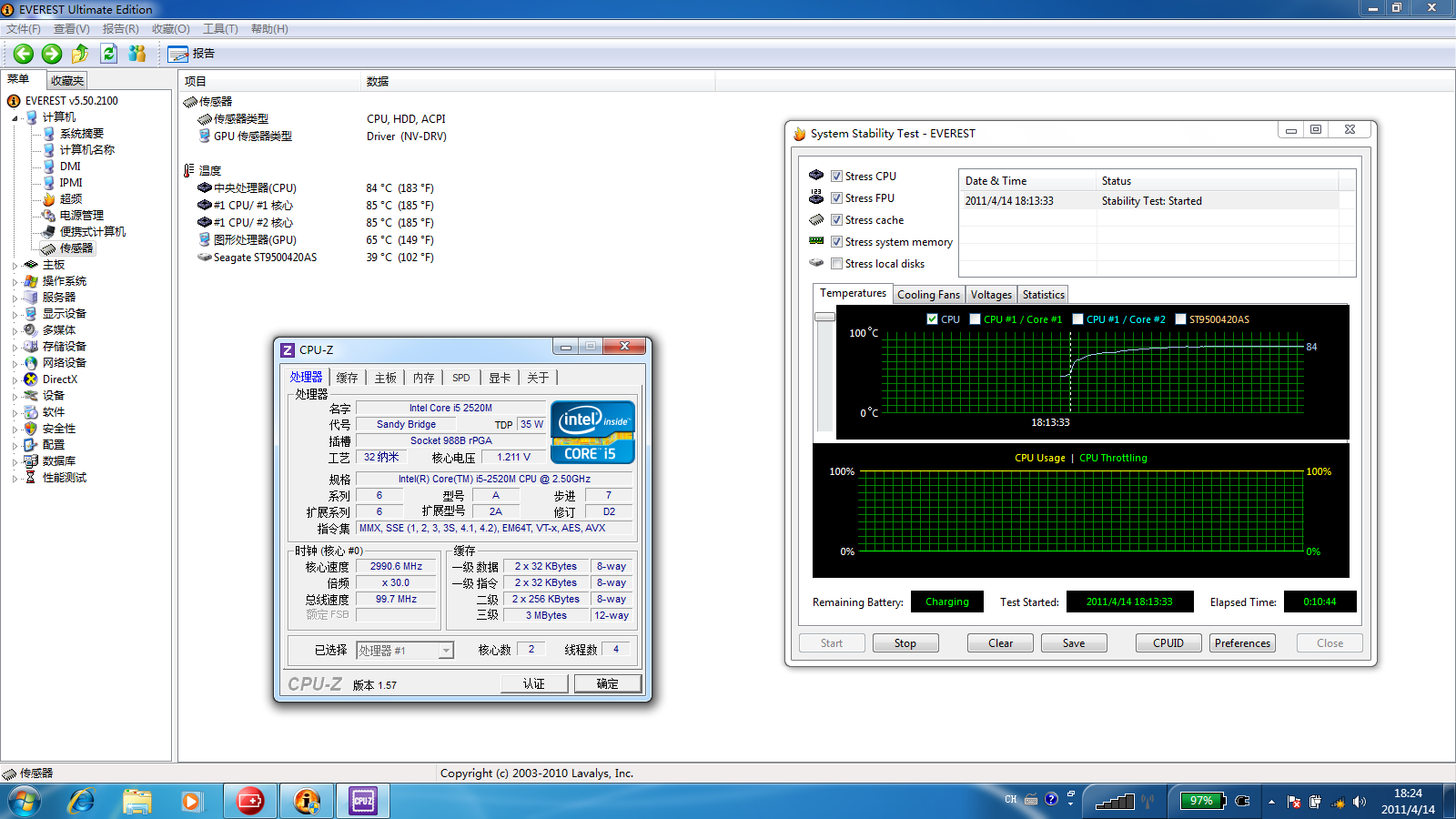Switch to Cooling Fans tab
The width and height of the screenshot is (1456, 819).
click(928, 295)
